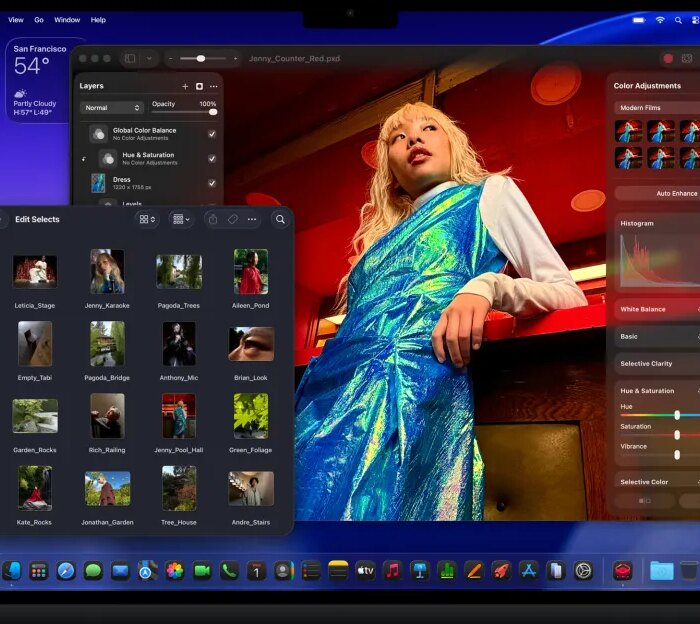Toggle the Global Color Balance layer checkbox
The height and width of the screenshot is (624, 700).
(212, 134)
